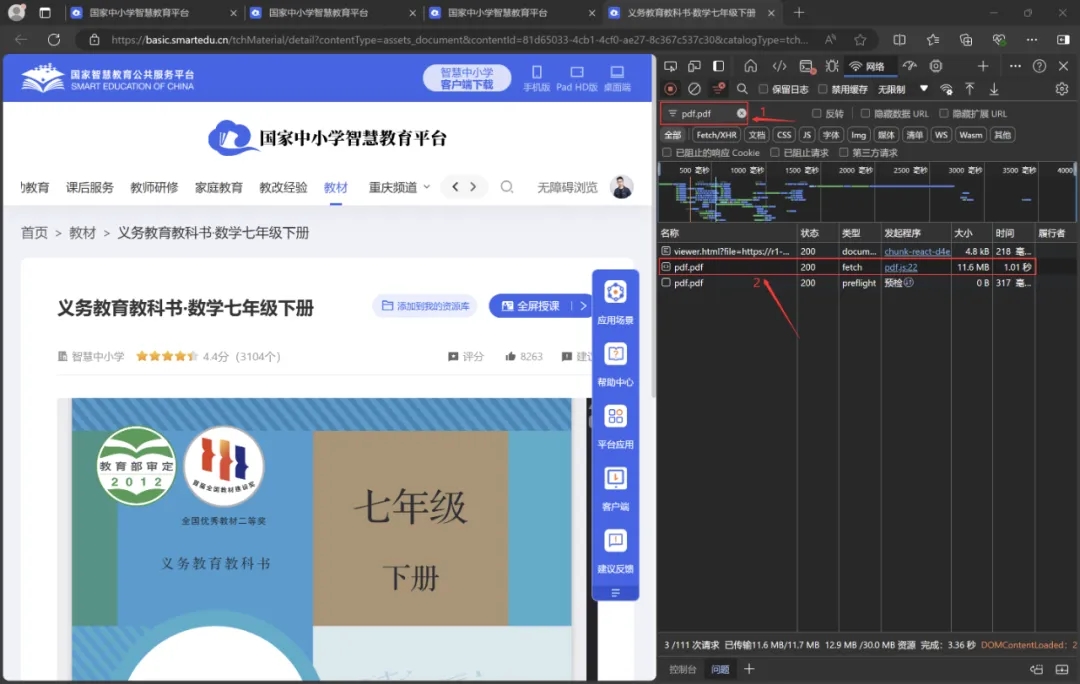Enable the 禁用缓存 checkbox

[x=823, y=89]
